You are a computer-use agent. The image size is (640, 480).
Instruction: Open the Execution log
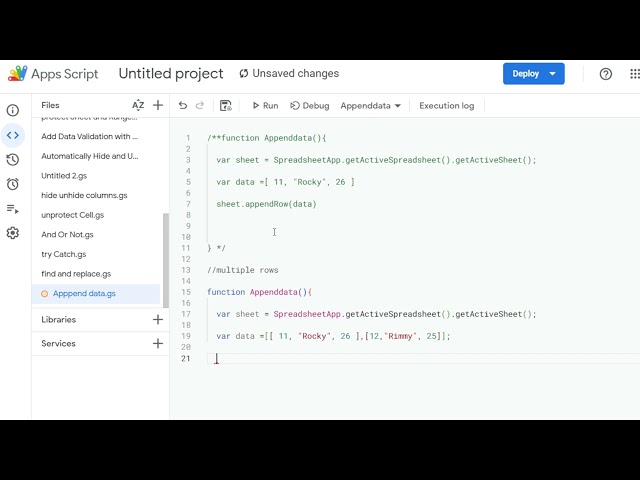(447, 106)
